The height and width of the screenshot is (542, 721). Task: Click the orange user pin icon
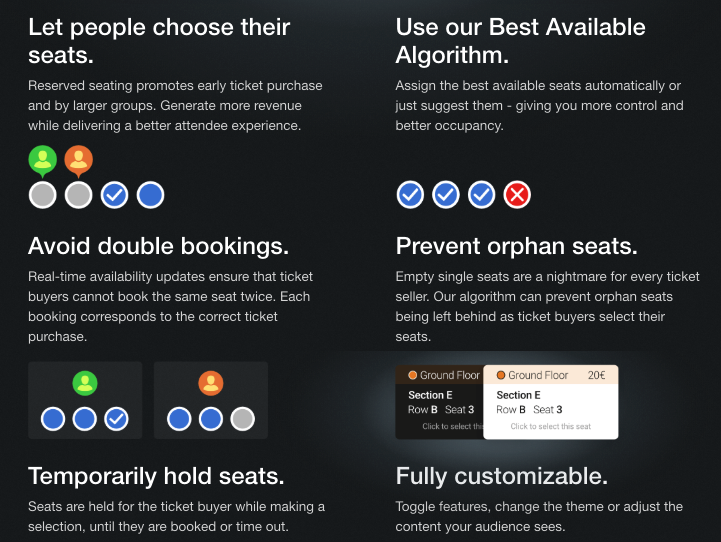79,160
